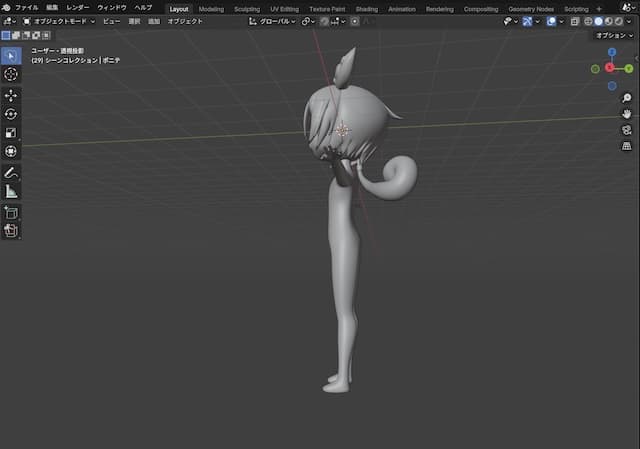The width and height of the screenshot is (640, 449).
Task: Toggle X-ray display in header
Action: [575, 21]
